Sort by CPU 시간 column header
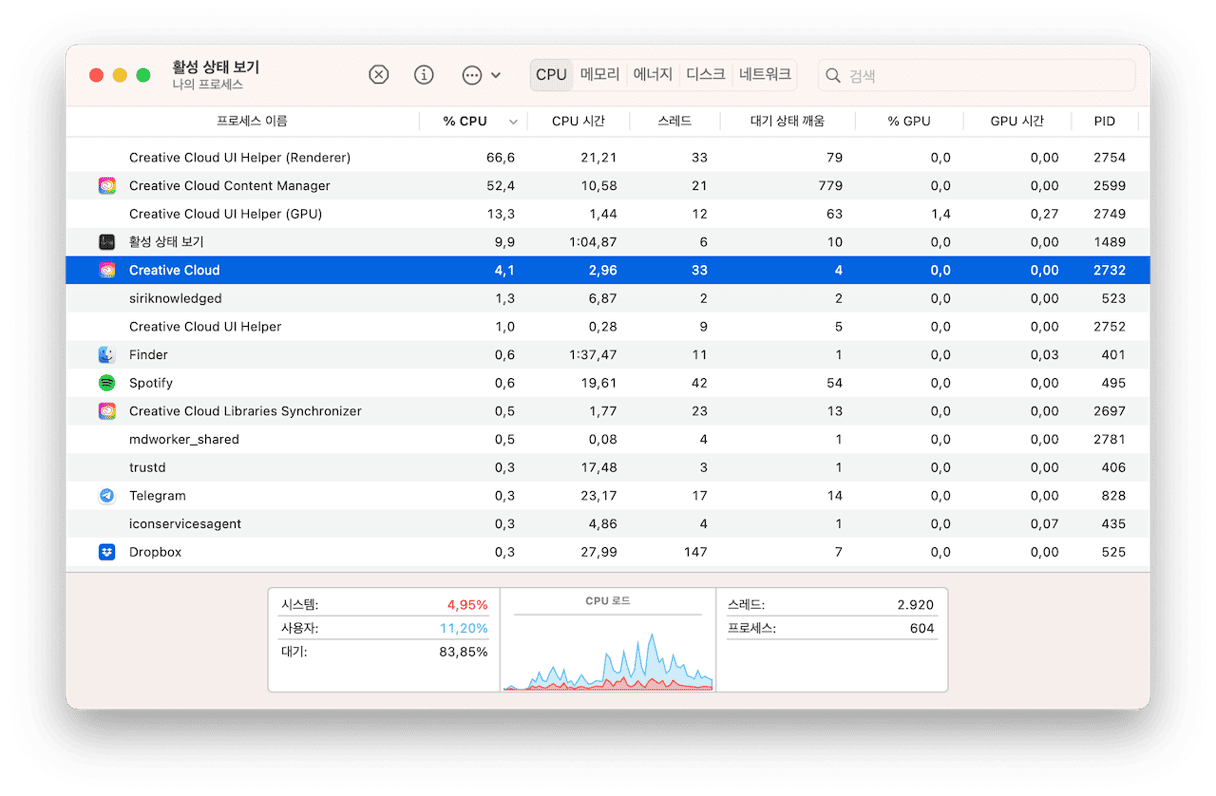This screenshot has height=796, width=1216. tap(578, 121)
